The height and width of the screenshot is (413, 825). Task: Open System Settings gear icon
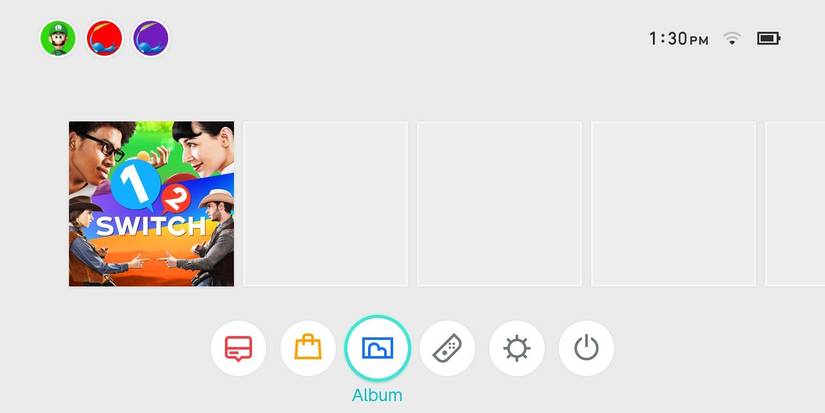coord(517,348)
